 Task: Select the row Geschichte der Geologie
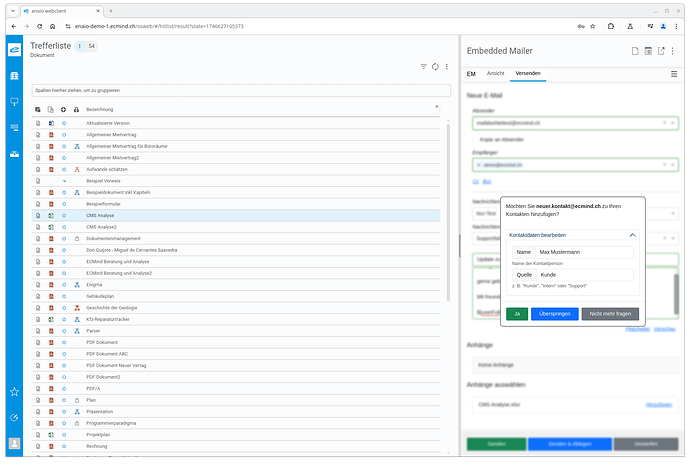236,308
